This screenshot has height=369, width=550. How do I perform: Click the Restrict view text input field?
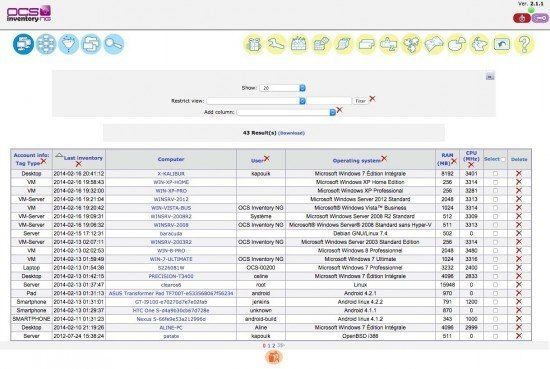[329, 101]
